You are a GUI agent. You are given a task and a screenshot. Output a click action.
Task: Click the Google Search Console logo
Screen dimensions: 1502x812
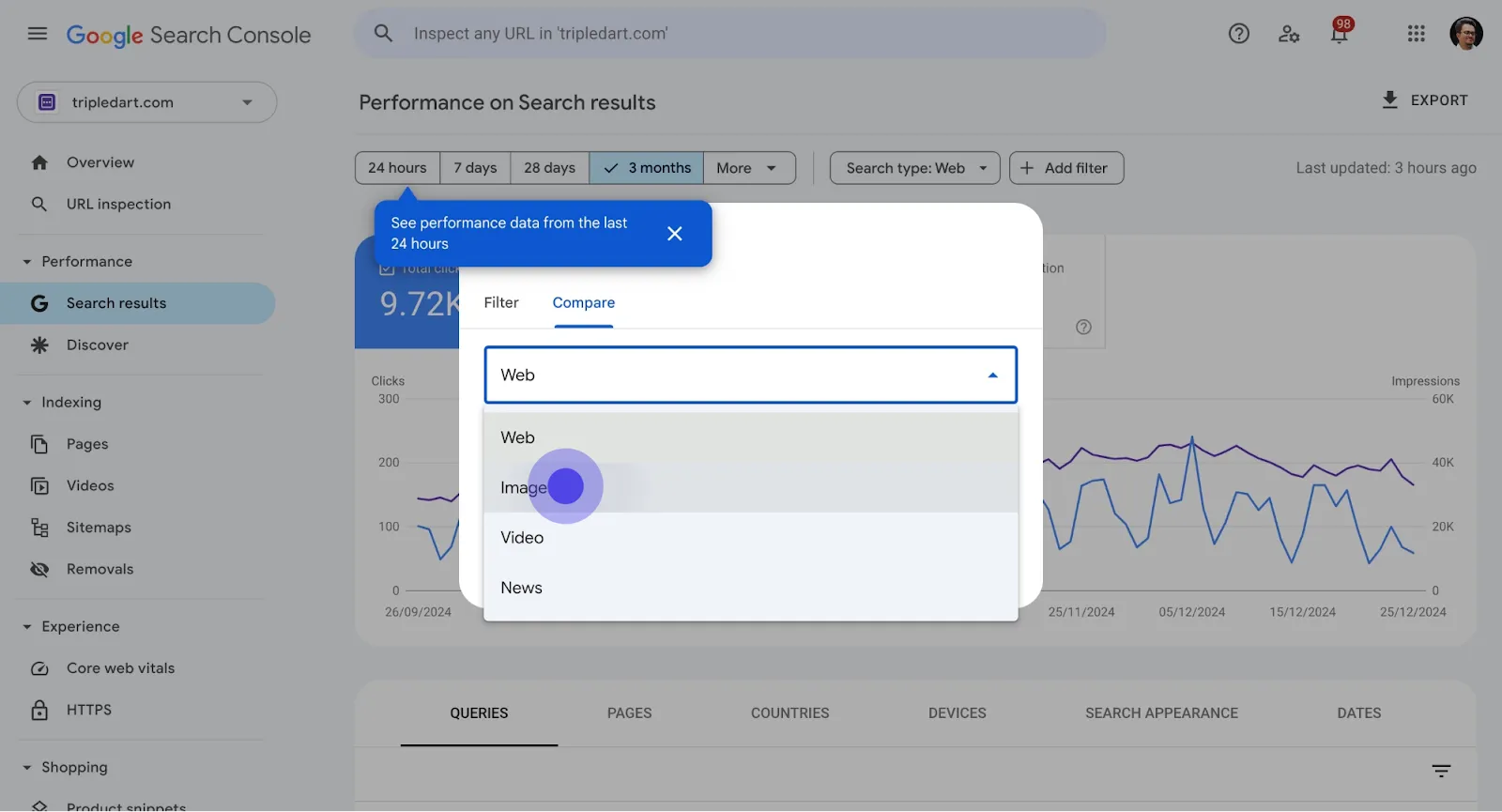pos(189,35)
